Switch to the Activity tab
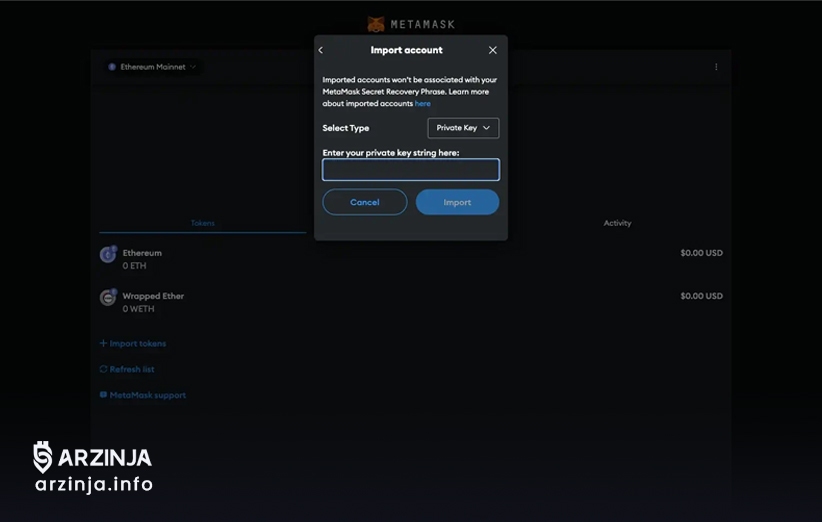 pyautogui.click(x=617, y=223)
